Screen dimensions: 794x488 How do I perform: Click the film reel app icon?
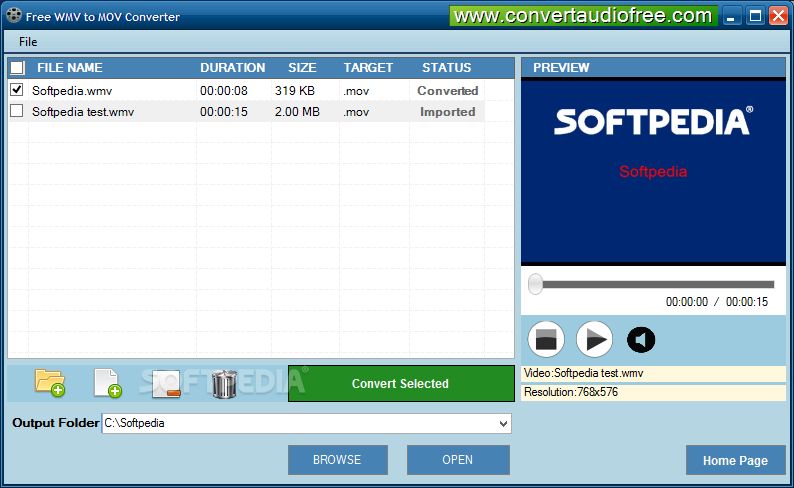pyautogui.click(x=14, y=16)
